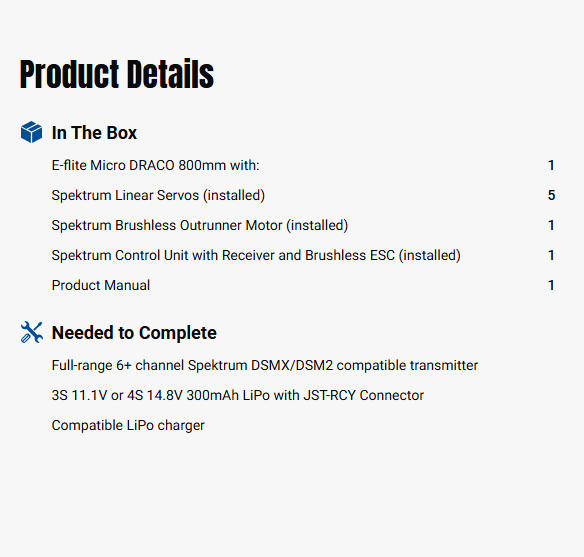Click quantity 5 next to Linear Servos
This screenshot has height=557, width=584.
(x=551, y=195)
